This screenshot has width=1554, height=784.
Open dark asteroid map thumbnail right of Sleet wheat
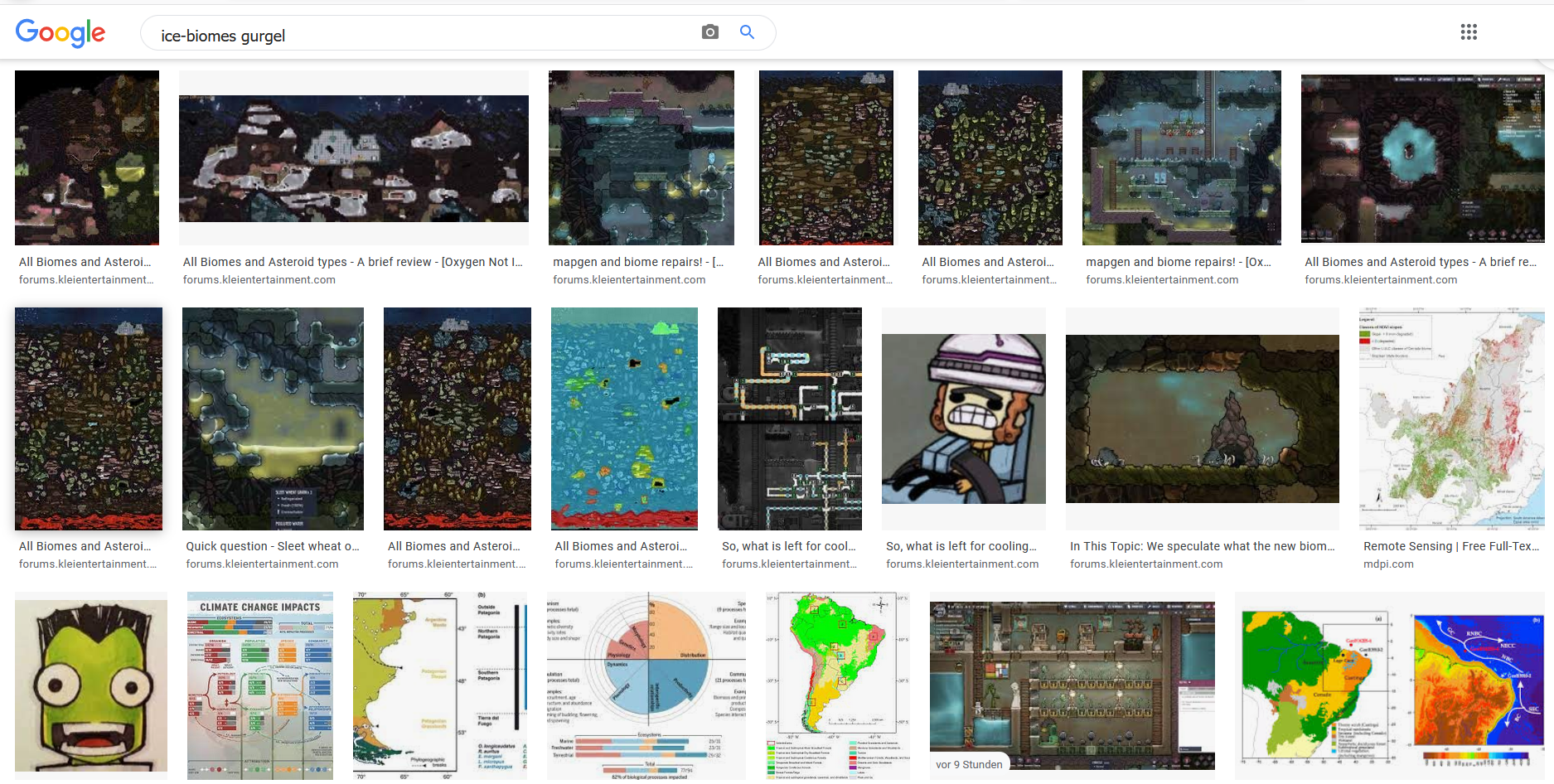[457, 419]
